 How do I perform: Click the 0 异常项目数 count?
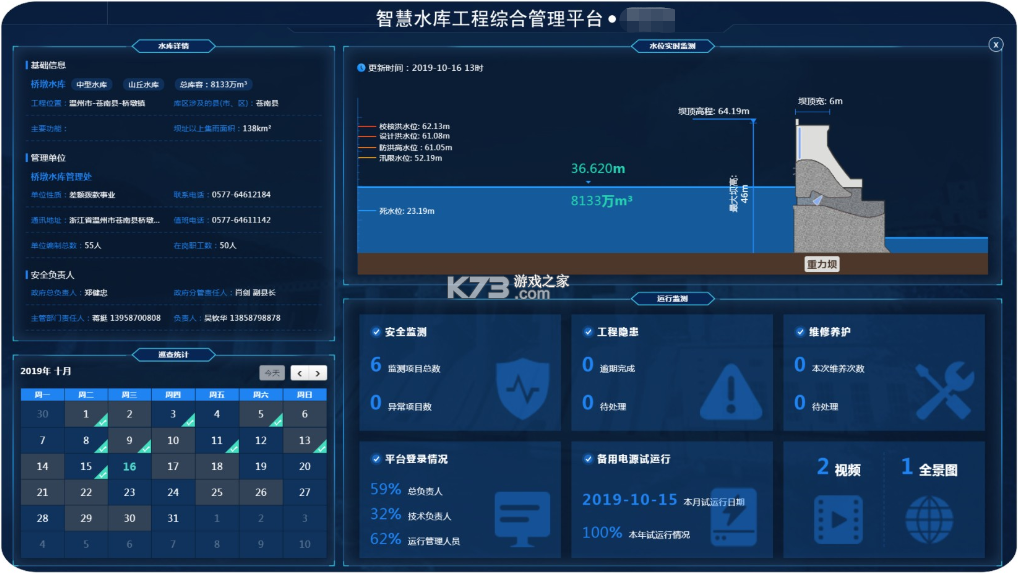pos(401,404)
